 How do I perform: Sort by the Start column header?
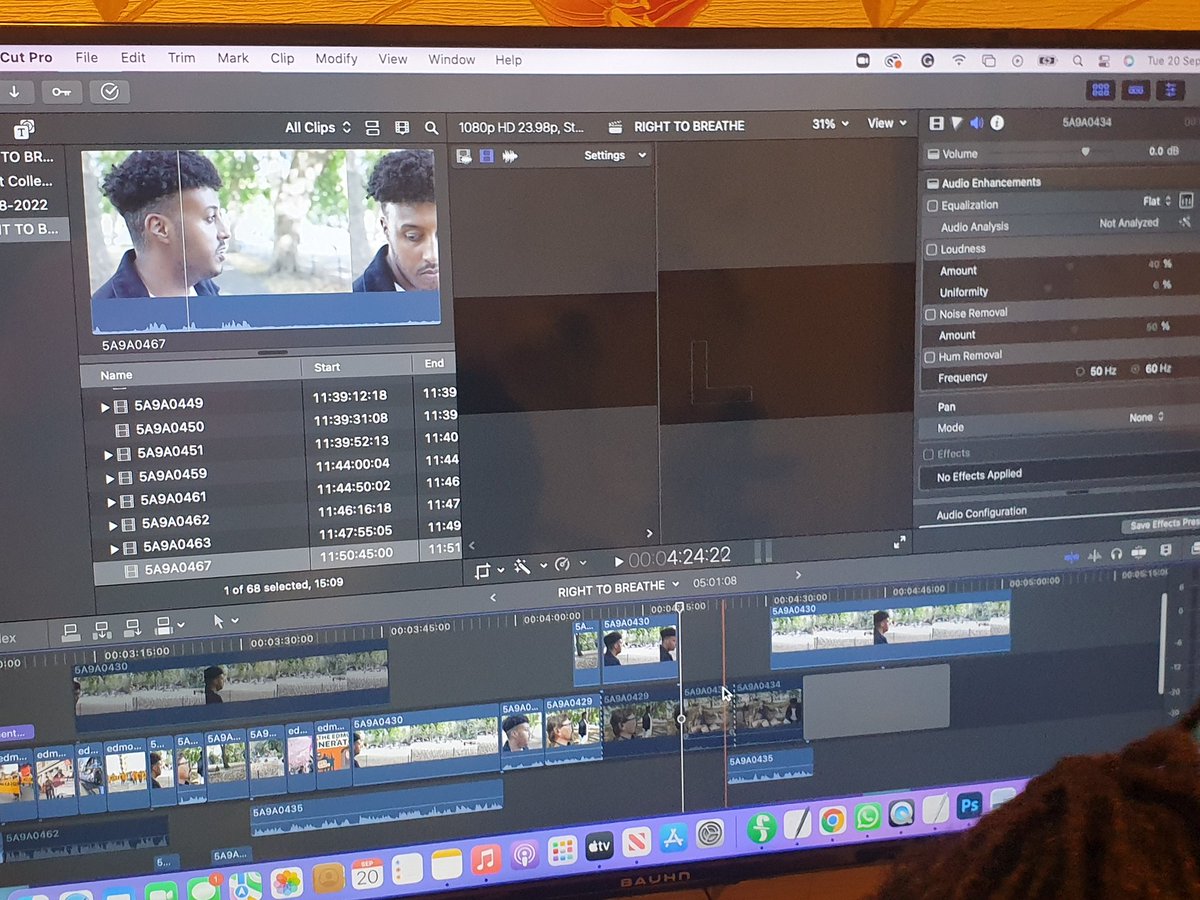(x=358, y=367)
